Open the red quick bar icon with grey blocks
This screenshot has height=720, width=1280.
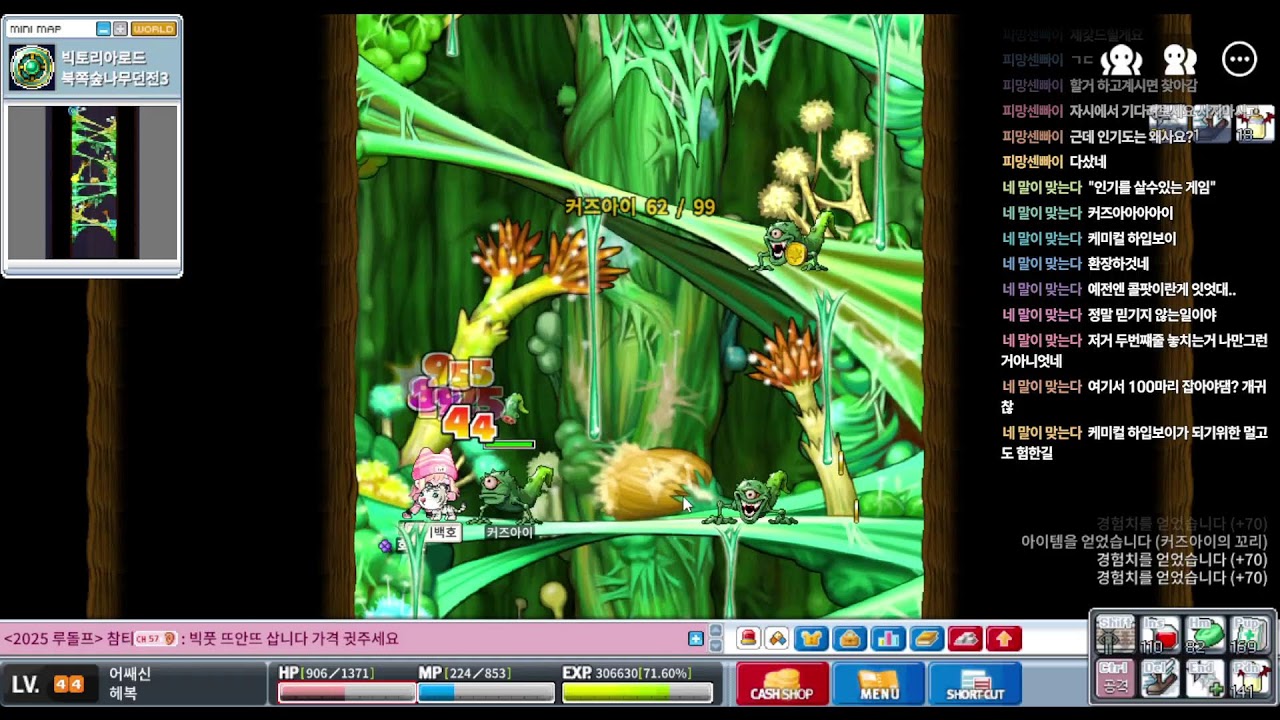(965, 639)
